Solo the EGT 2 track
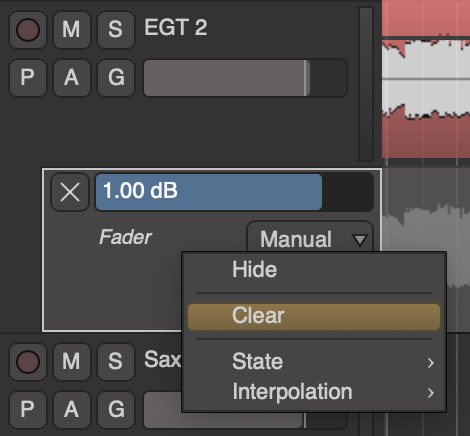This screenshot has width=470, height=436. pos(116,30)
